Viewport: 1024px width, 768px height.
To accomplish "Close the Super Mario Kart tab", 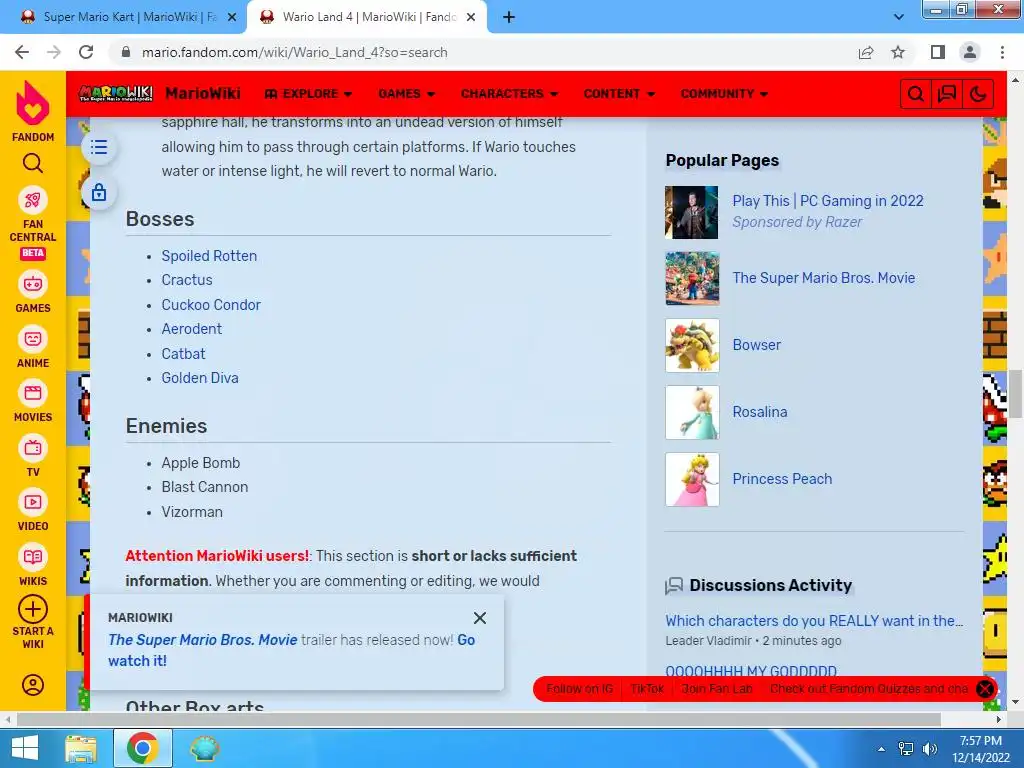I will coord(232,18).
